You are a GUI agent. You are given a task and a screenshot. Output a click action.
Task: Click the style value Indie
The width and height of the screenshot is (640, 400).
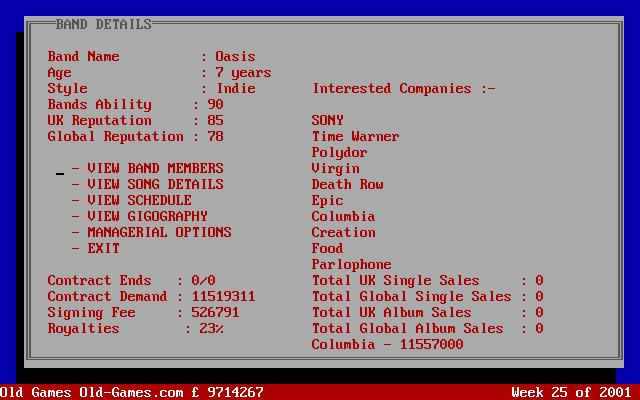(236, 88)
